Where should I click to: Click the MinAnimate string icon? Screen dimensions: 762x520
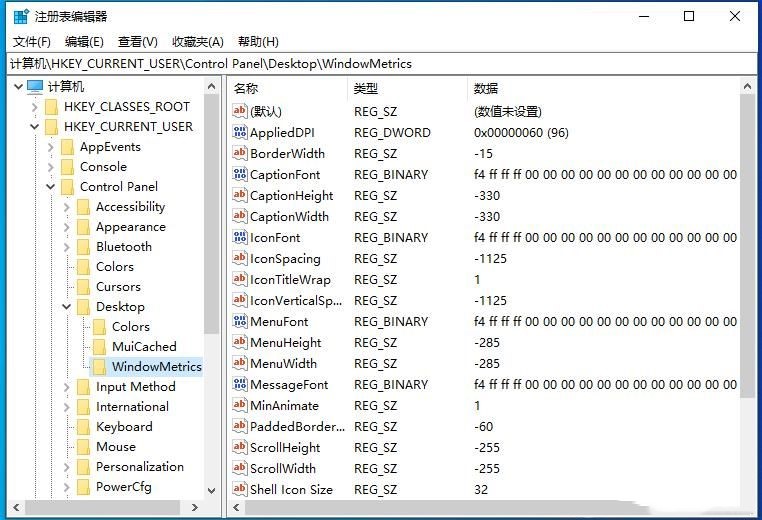pyautogui.click(x=240, y=405)
